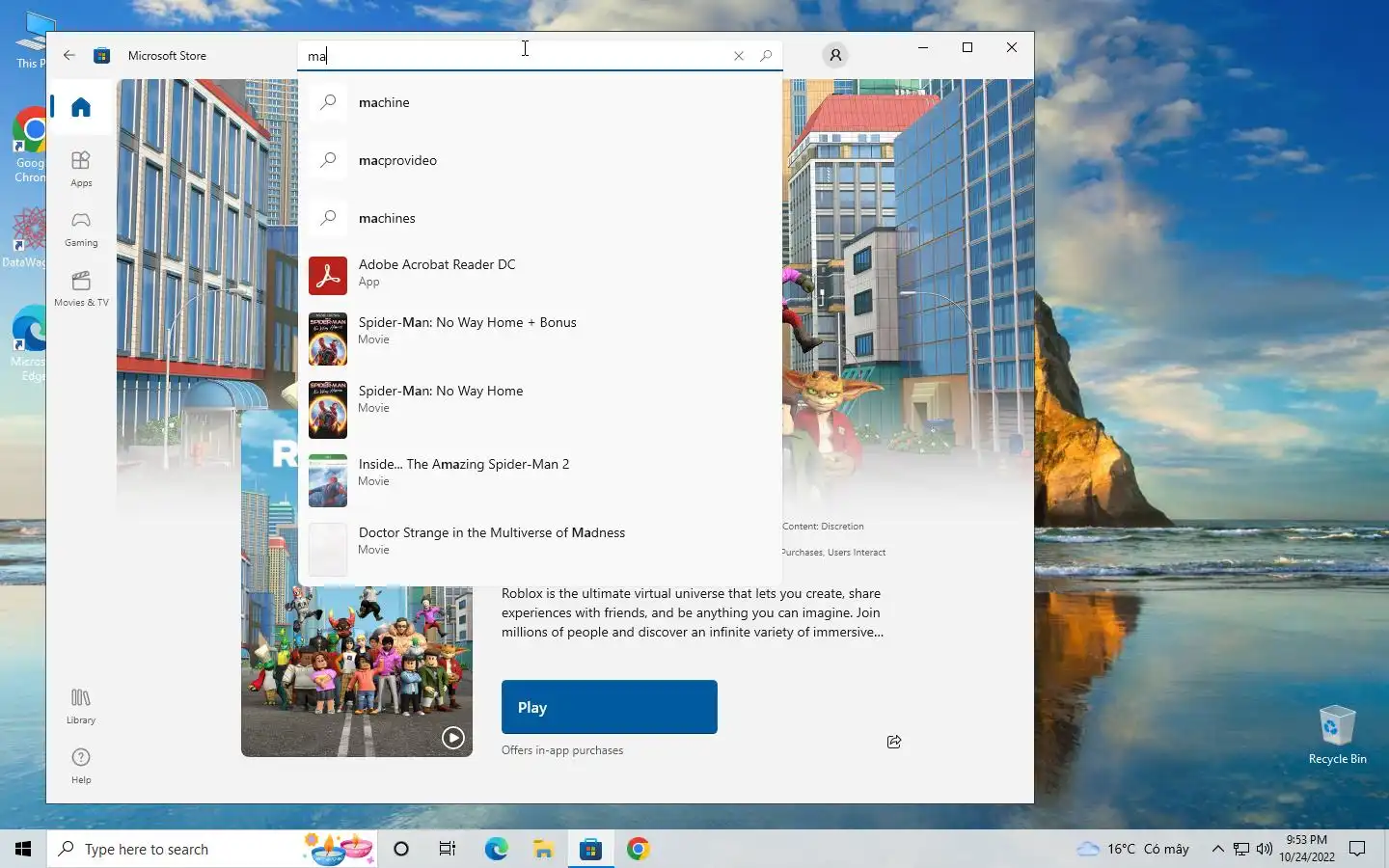Clear the search box text with X
The width and height of the screenshot is (1389, 868).
(739, 56)
